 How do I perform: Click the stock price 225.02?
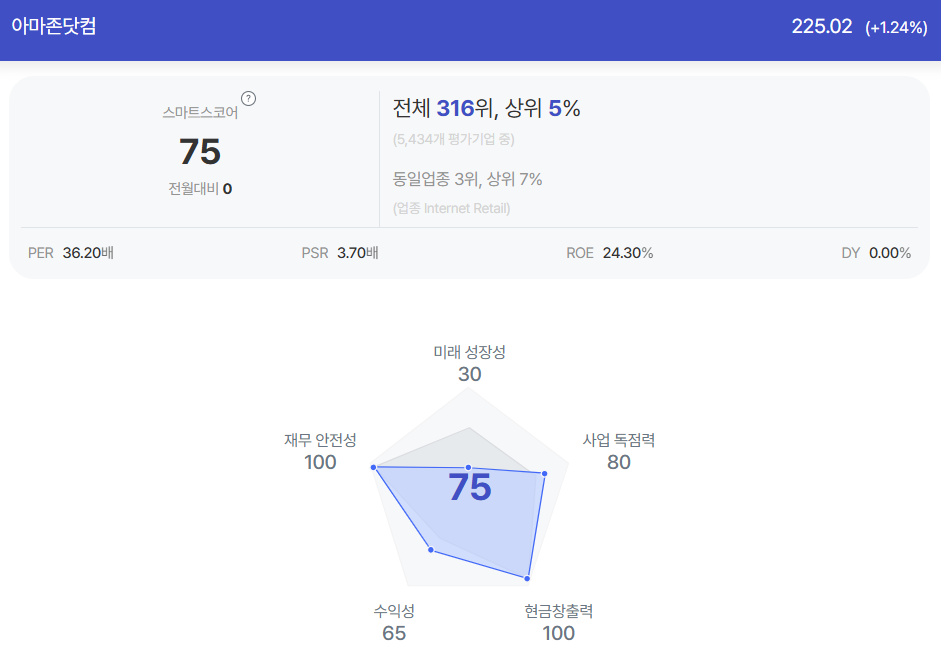point(822,26)
